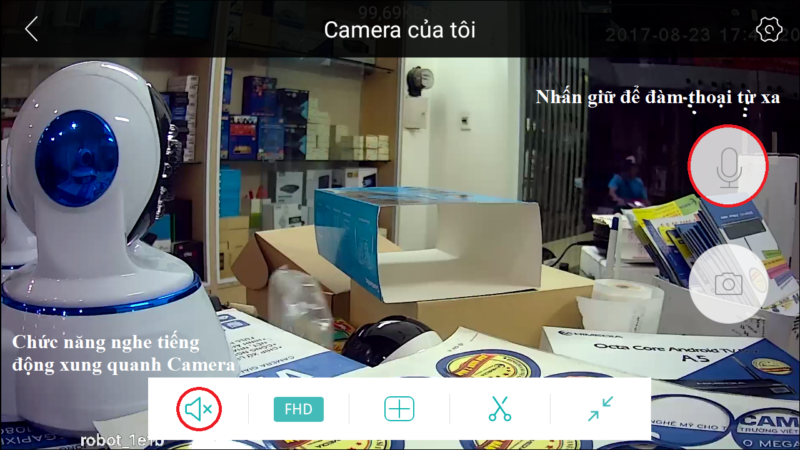Image resolution: width=800 pixels, height=450 pixels.
Task: Open the FHD video quality selector
Action: pyautogui.click(x=299, y=408)
